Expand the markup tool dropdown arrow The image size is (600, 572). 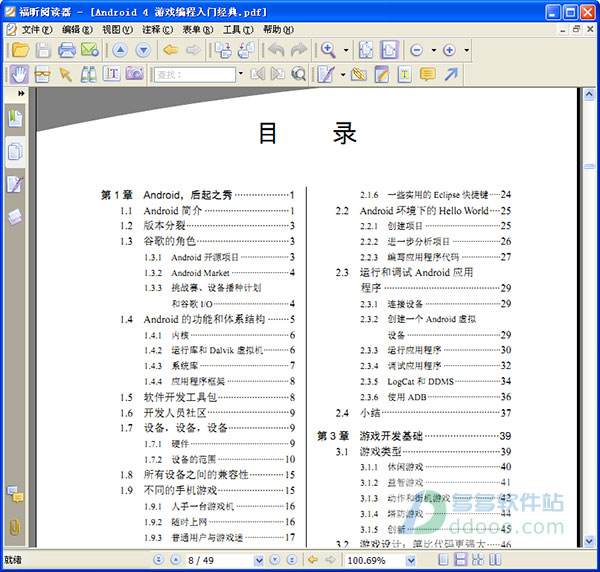343,74
